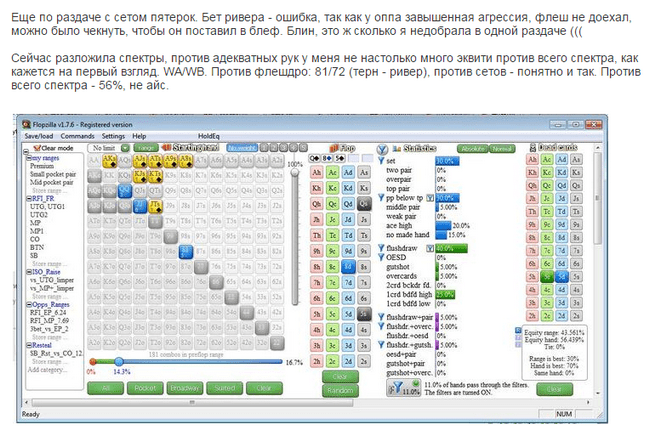Open the Save/load menu

[39, 136]
